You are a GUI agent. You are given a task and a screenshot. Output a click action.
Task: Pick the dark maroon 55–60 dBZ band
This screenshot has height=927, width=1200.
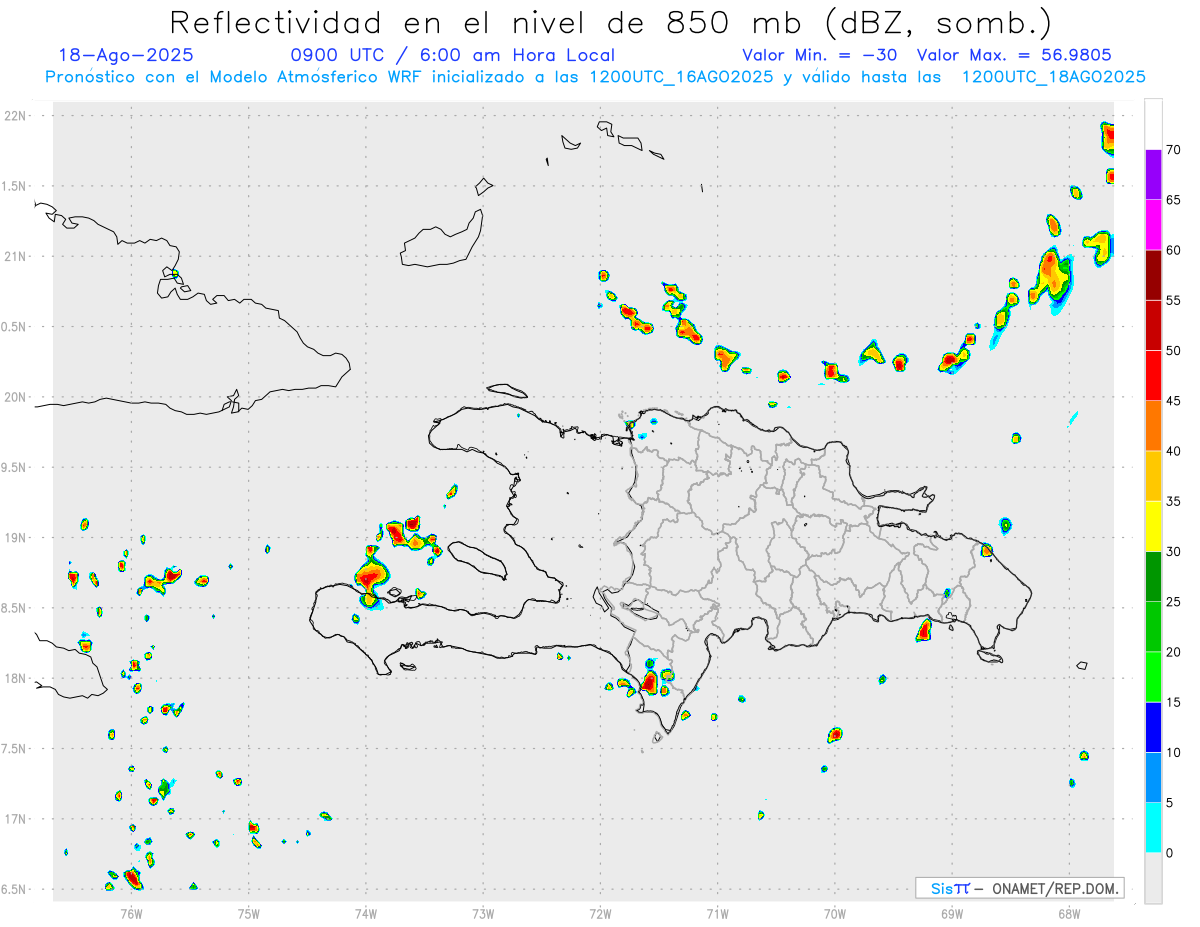(x=1153, y=275)
